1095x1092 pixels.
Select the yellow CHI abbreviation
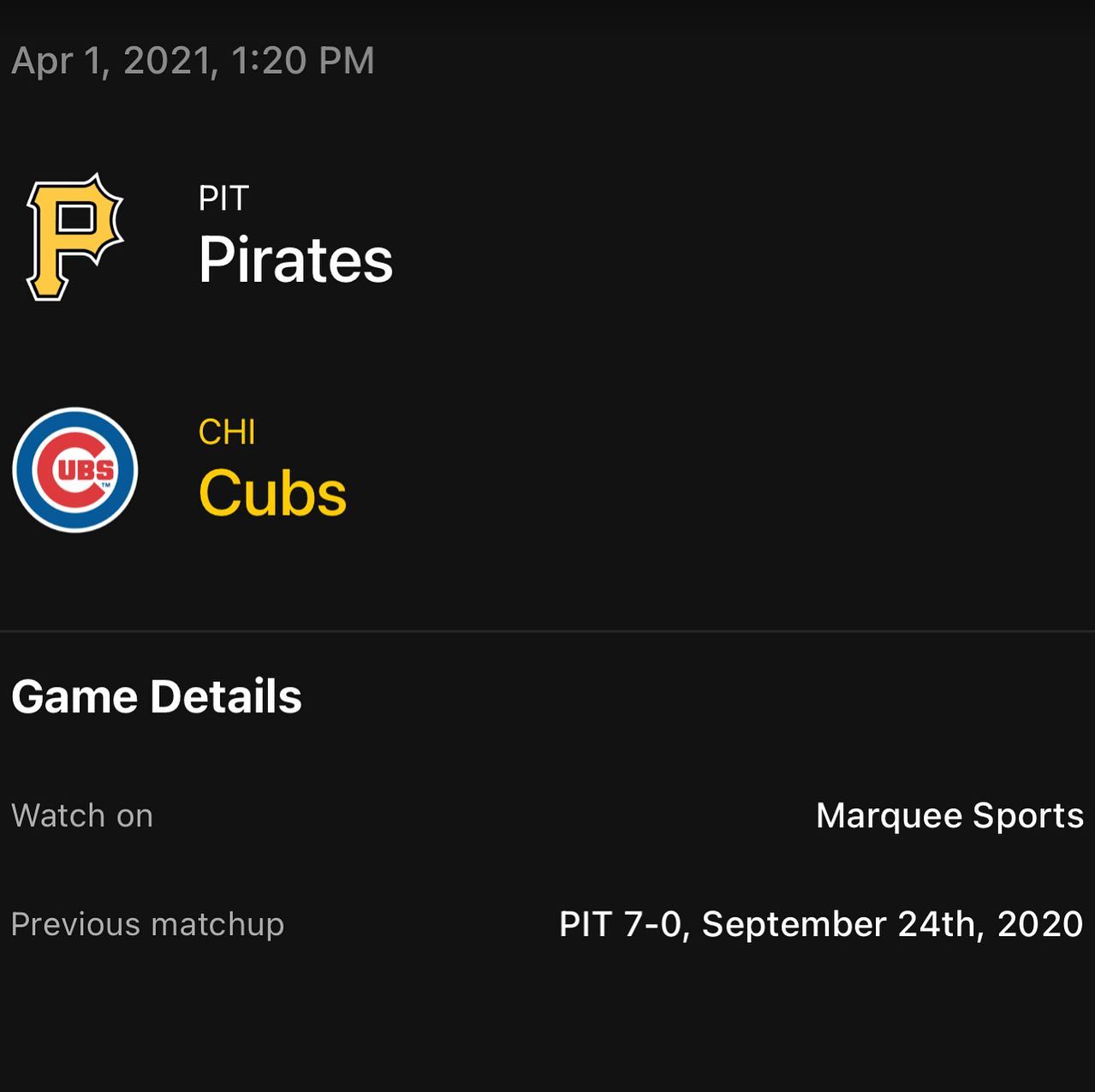pos(227,433)
